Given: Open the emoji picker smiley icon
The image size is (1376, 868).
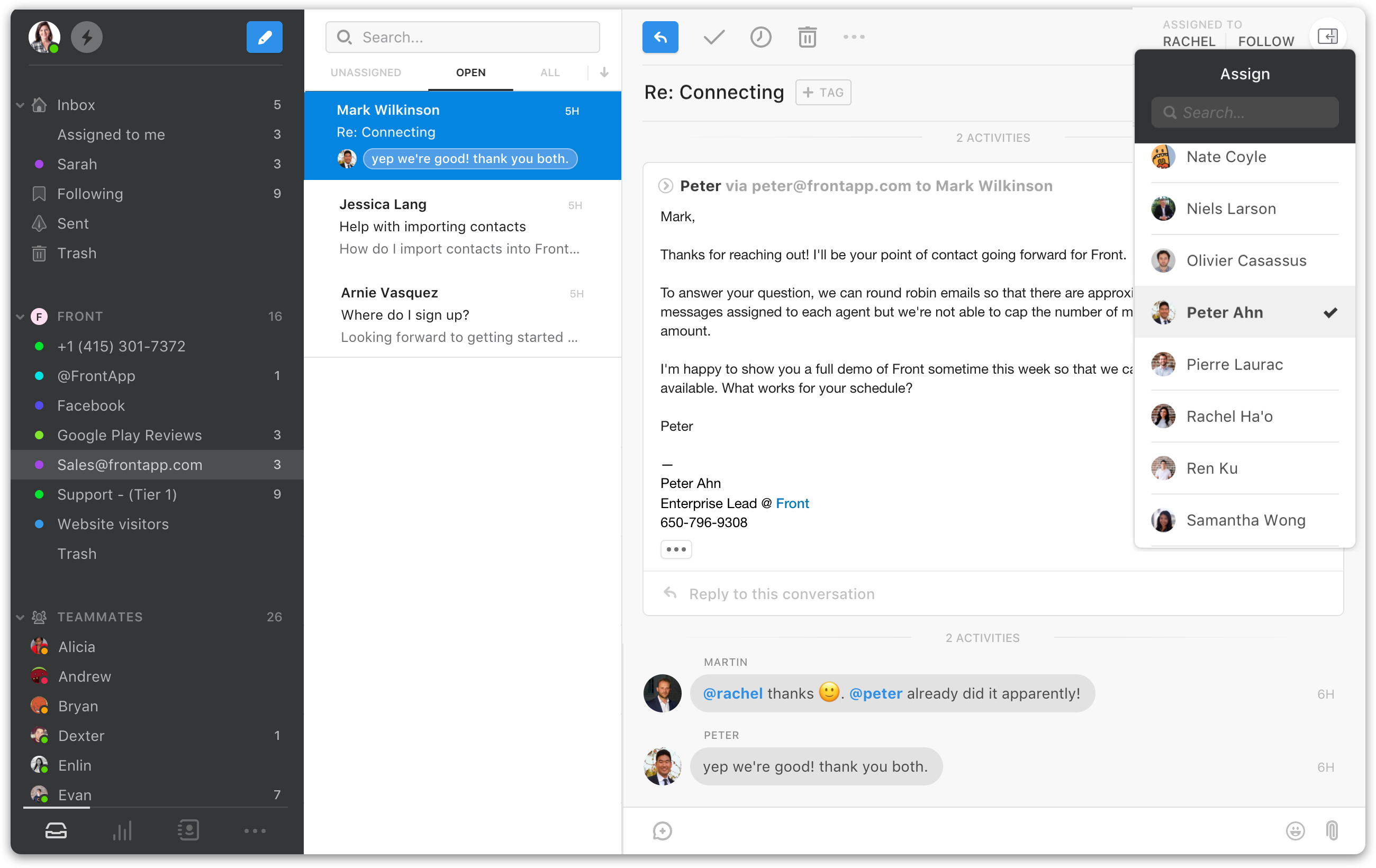Looking at the screenshot, I should [1295, 830].
